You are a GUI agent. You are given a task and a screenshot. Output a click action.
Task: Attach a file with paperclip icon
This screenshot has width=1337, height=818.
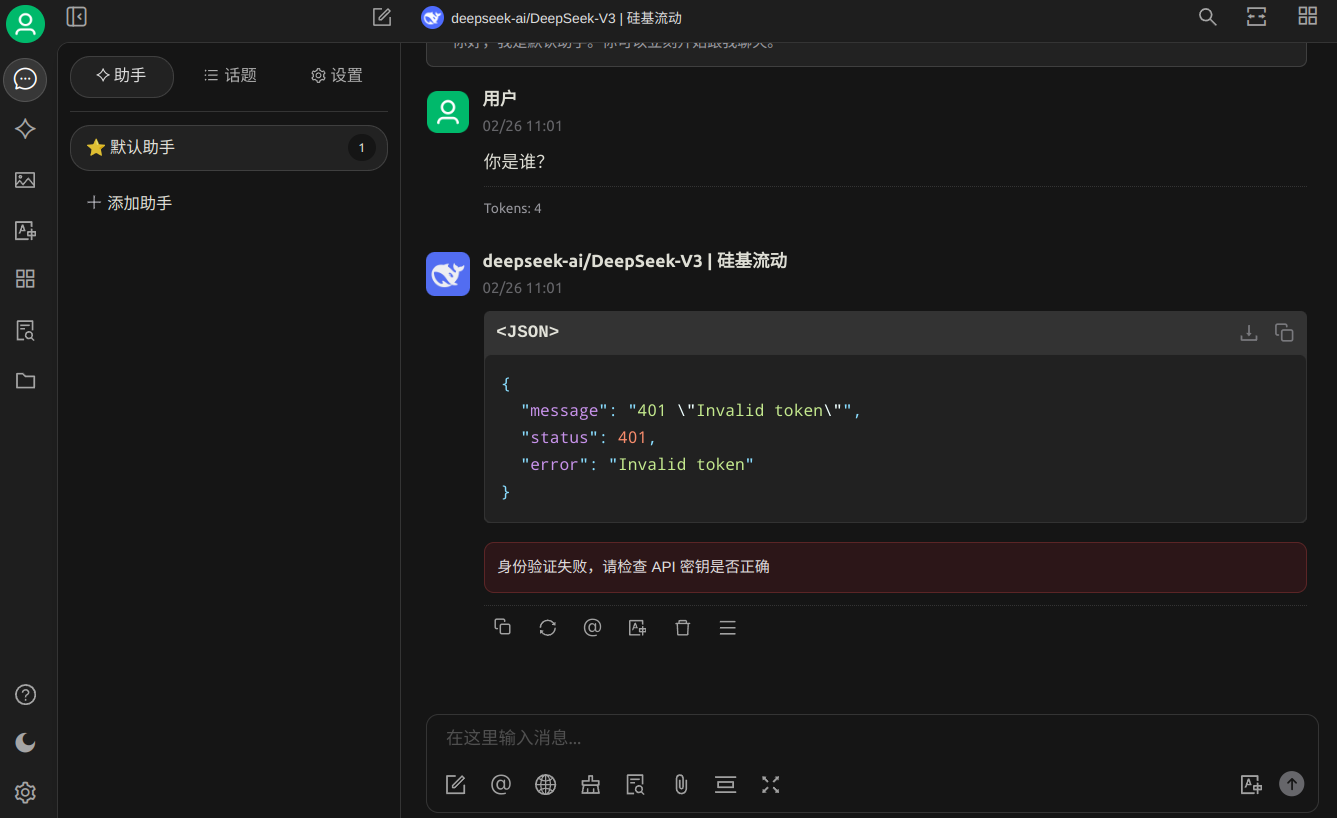[681, 785]
